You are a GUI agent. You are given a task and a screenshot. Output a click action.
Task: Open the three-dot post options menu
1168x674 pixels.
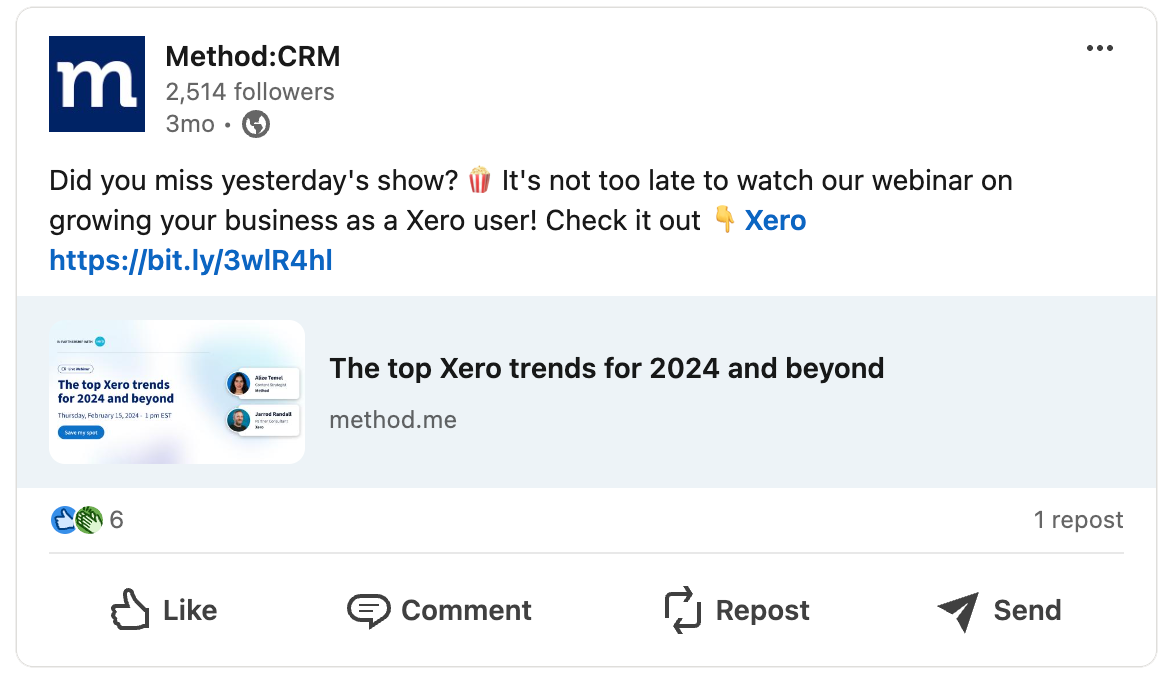click(1099, 49)
